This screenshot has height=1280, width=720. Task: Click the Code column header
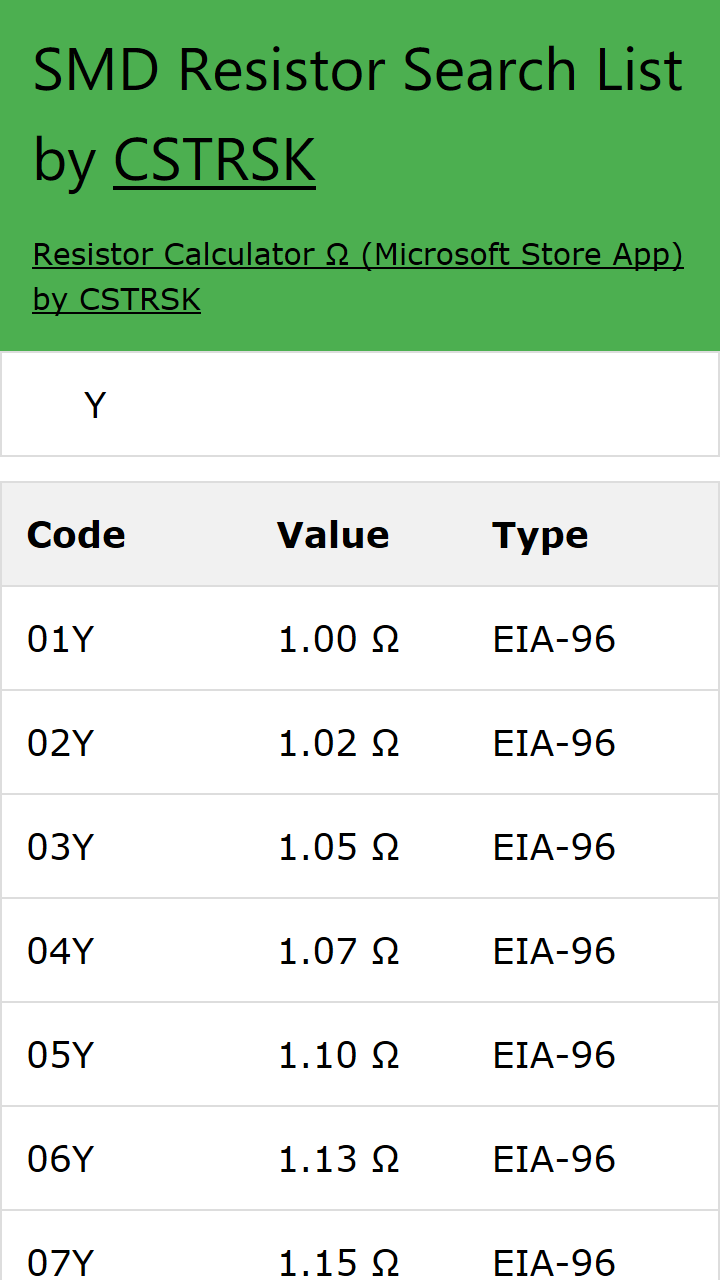[76, 535]
